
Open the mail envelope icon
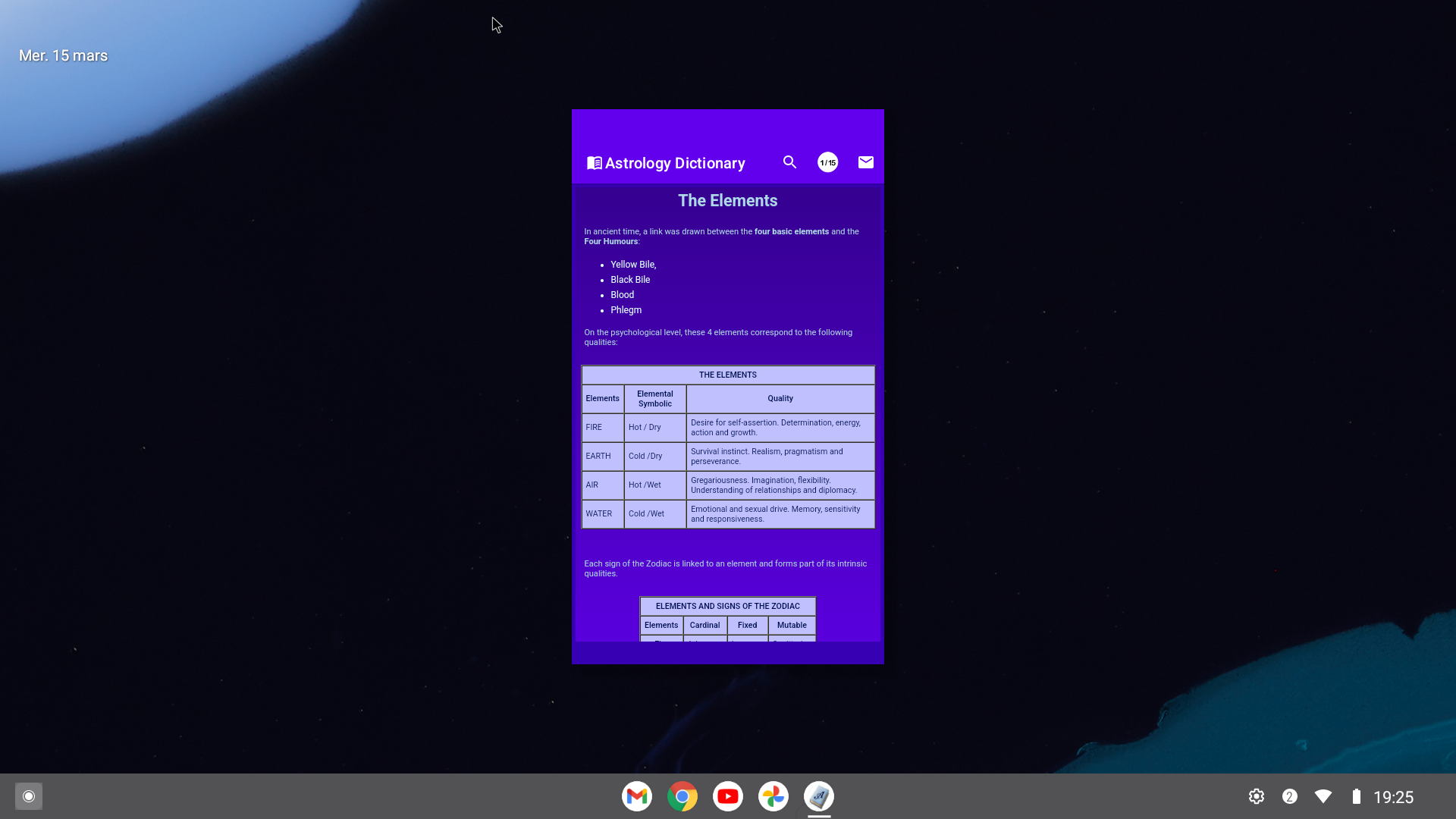865,162
